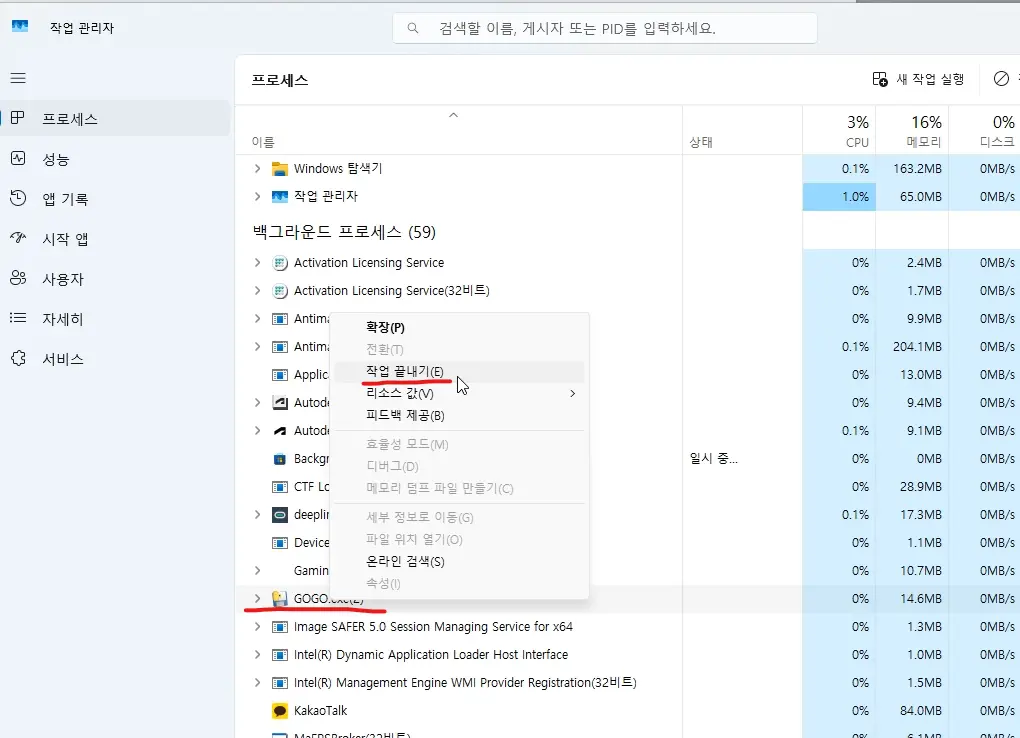1020x738 pixels.
Task: Click 피드백 제공(B) menu entry
Action: click(405, 416)
